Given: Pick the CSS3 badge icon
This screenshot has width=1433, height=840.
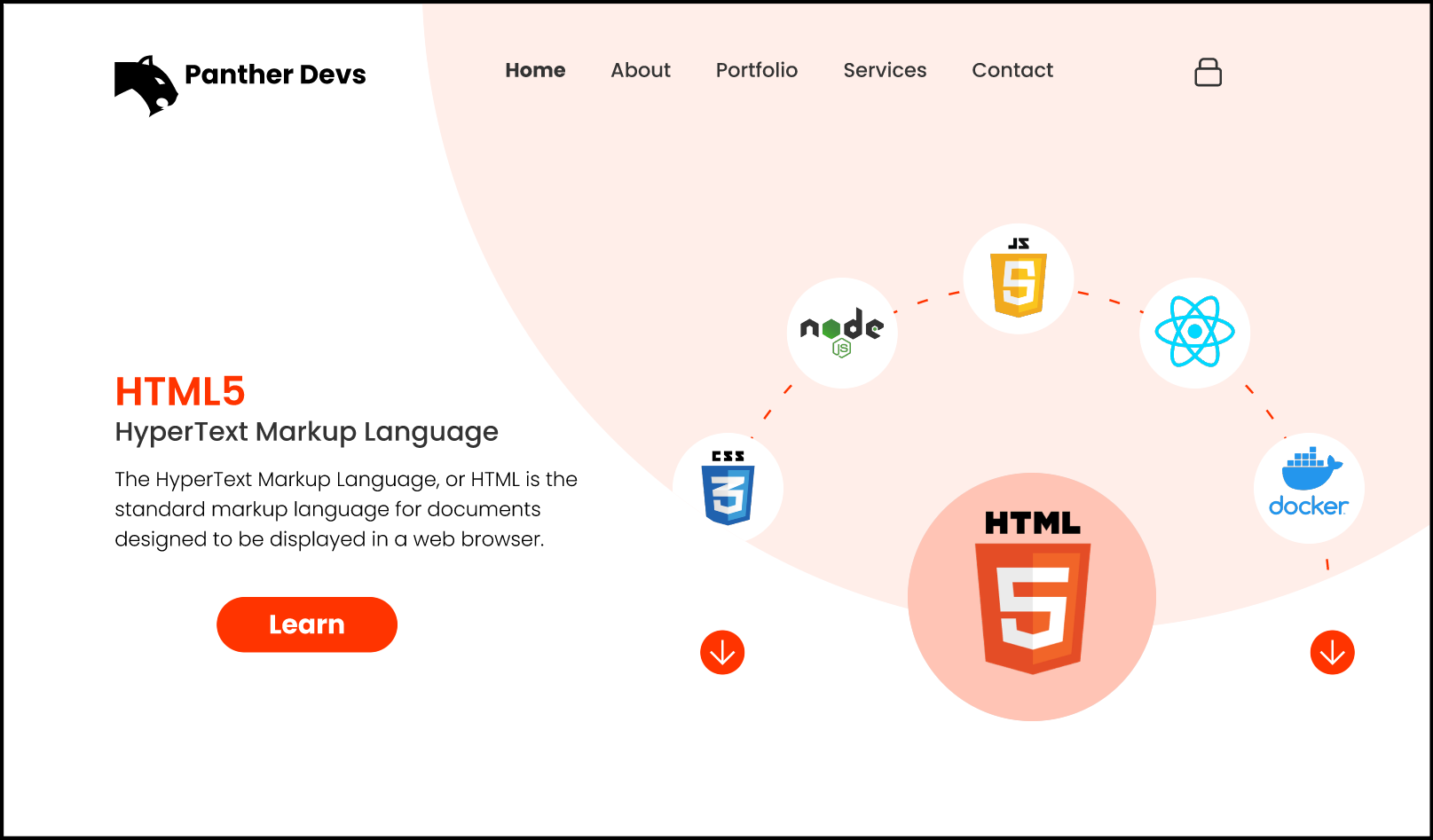Looking at the screenshot, I should 728,488.
